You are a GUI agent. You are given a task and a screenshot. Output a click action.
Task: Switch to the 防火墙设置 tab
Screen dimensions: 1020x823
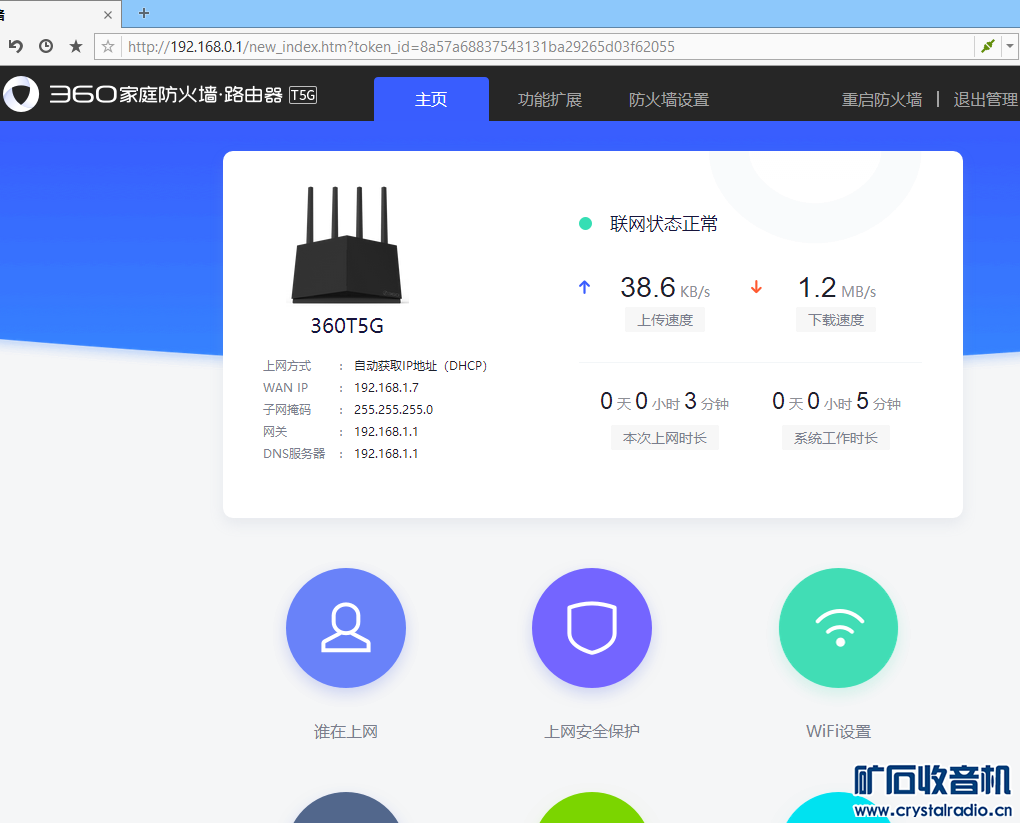tap(669, 100)
